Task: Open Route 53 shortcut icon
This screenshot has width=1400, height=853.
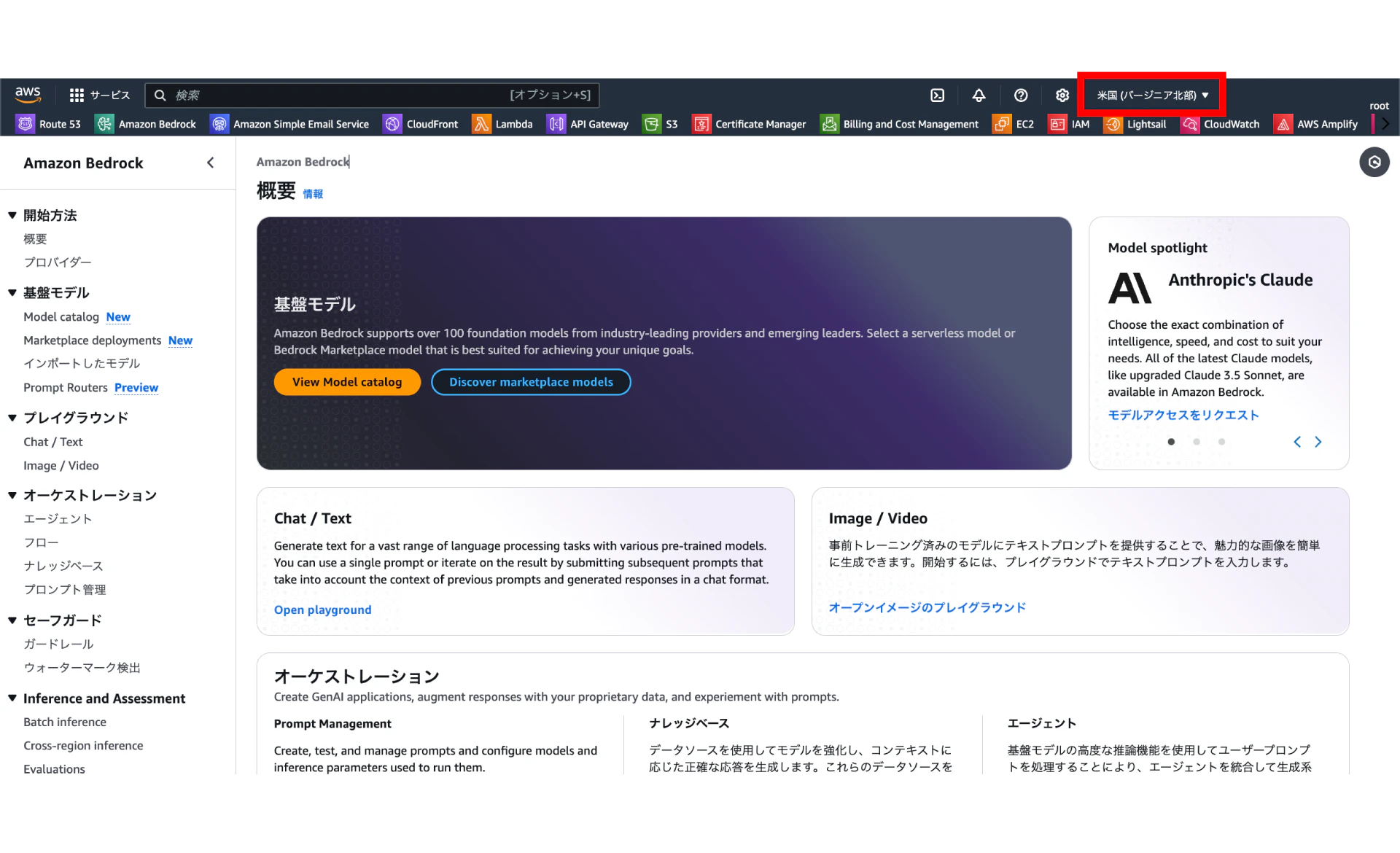Action: pyautogui.click(x=26, y=124)
